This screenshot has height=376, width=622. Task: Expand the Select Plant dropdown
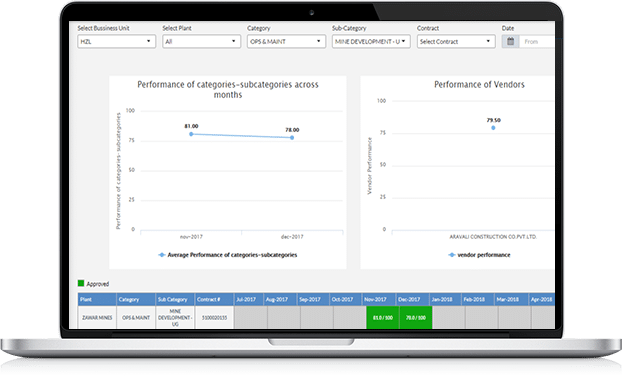click(x=202, y=41)
